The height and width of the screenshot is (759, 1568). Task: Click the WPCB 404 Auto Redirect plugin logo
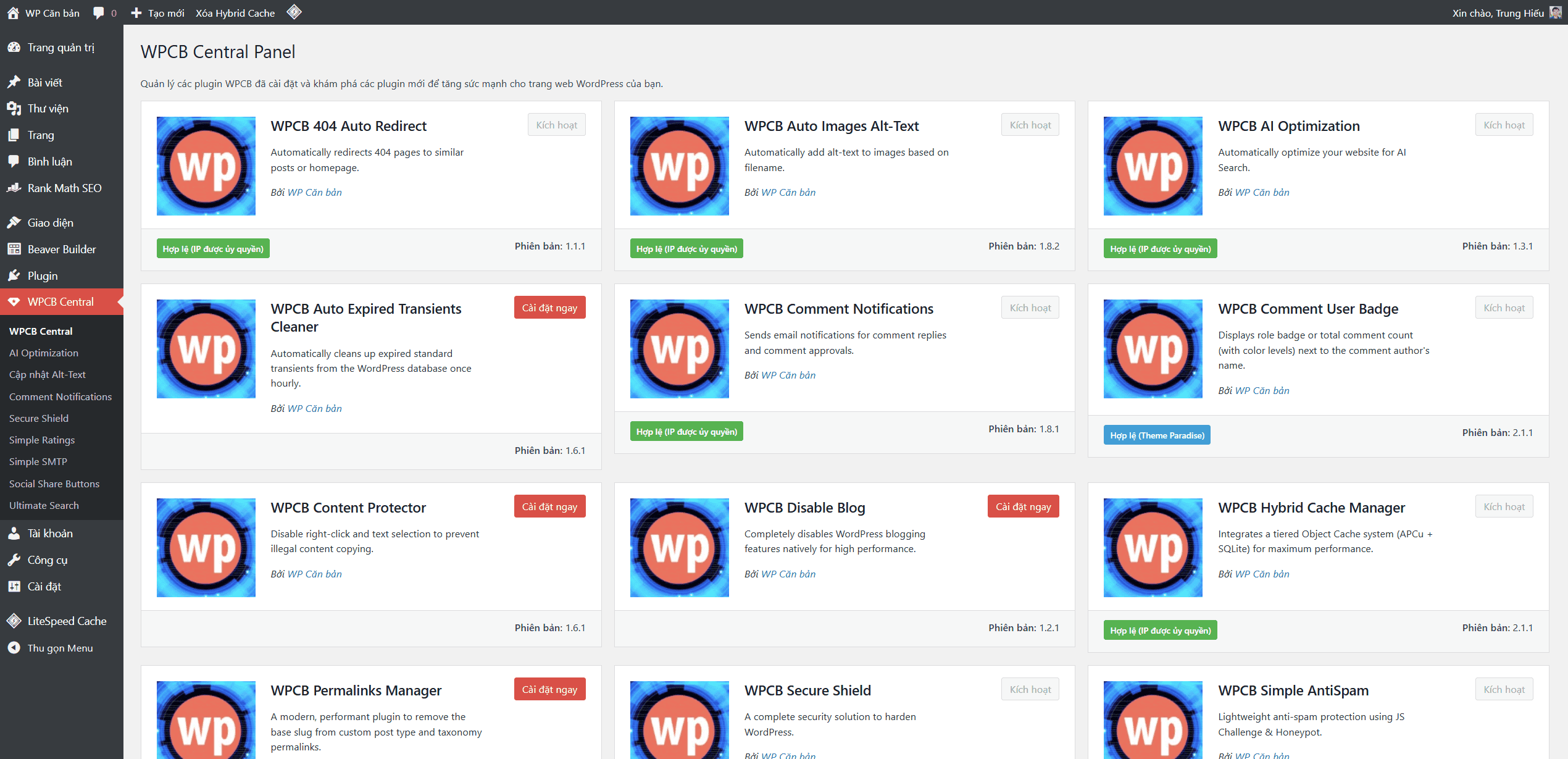coord(206,166)
